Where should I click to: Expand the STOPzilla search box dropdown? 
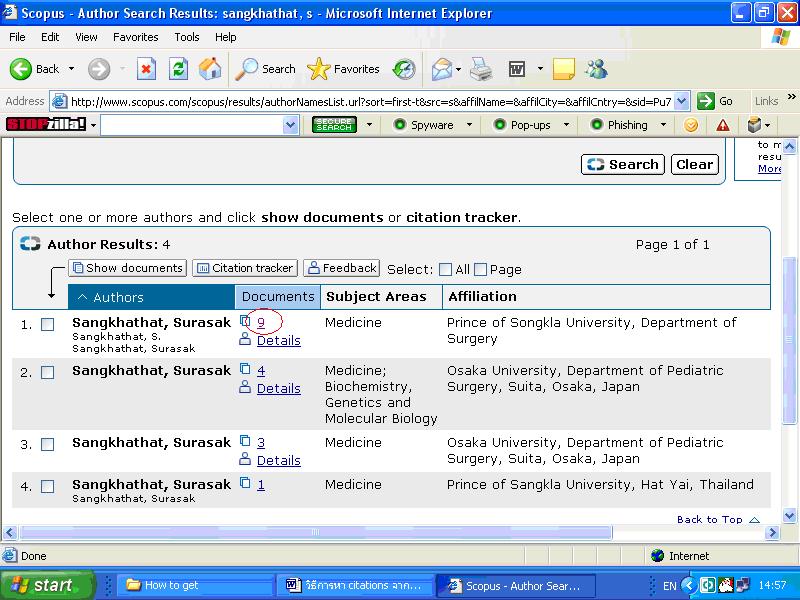click(x=290, y=125)
